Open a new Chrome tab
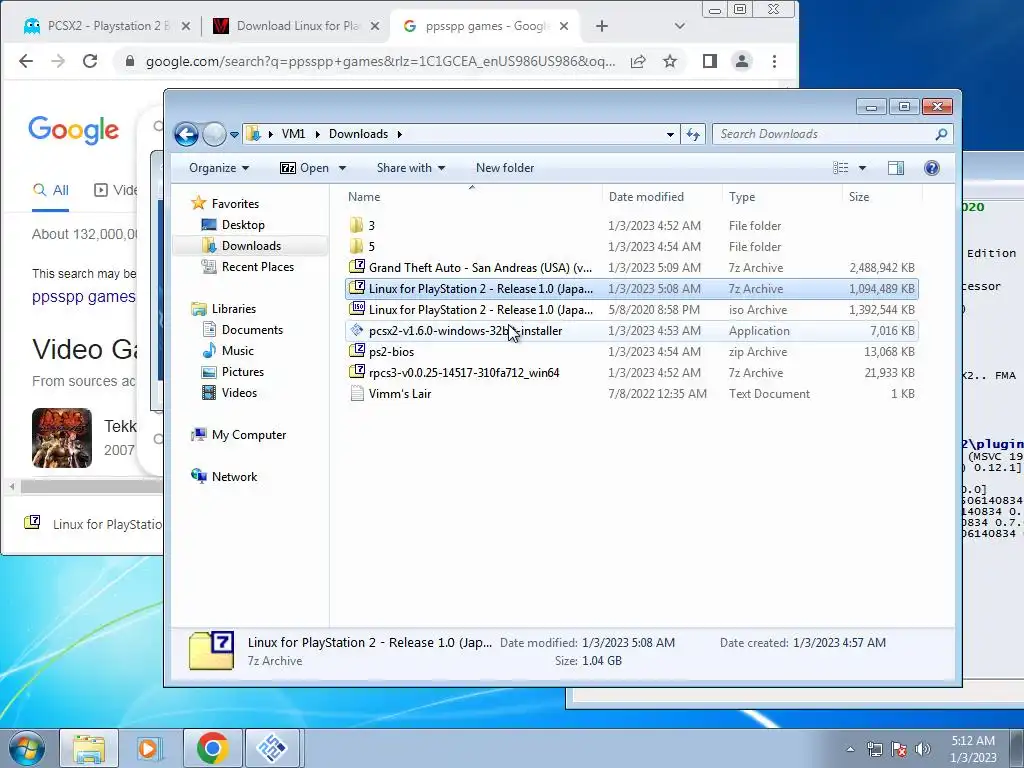 point(601,26)
